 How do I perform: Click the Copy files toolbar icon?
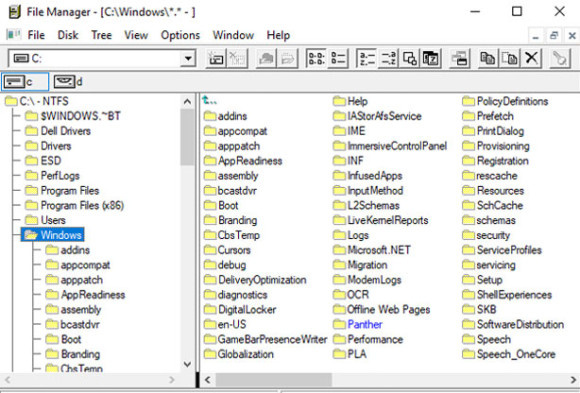pyautogui.click(x=488, y=58)
